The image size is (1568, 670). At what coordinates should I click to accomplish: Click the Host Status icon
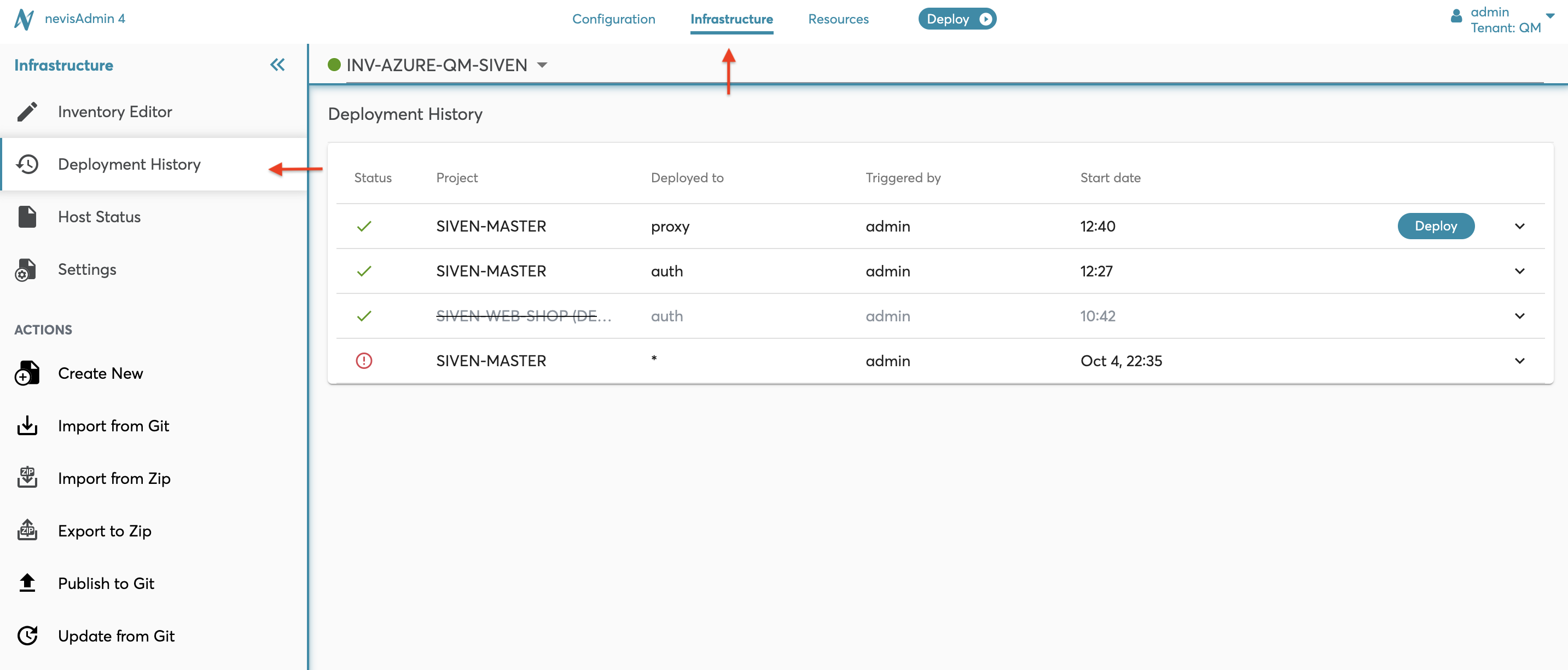pyautogui.click(x=27, y=216)
